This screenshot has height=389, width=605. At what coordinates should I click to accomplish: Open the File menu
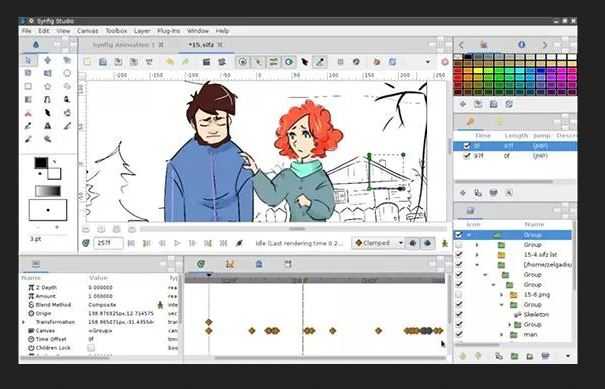pyautogui.click(x=26, y=31)
